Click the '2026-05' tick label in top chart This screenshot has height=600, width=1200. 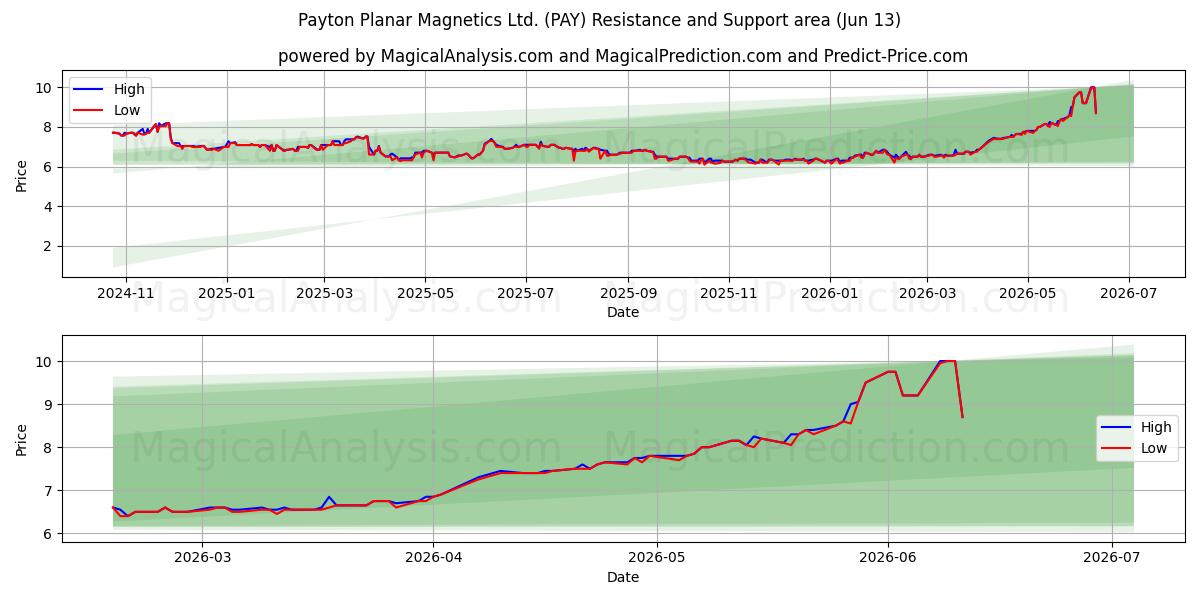coord(1028,294)
